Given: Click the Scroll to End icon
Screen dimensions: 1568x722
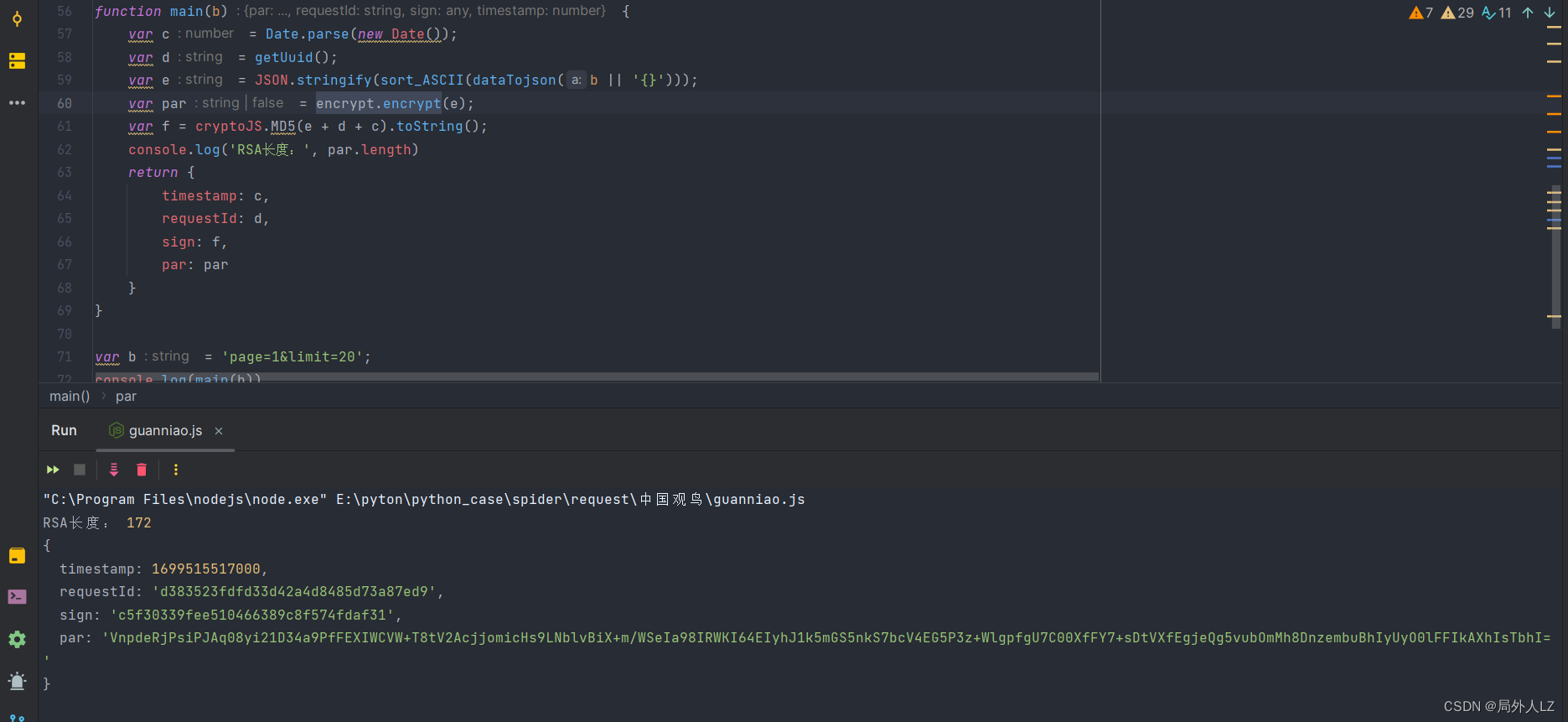Looking at the screenshot, I should click(114, 470).
